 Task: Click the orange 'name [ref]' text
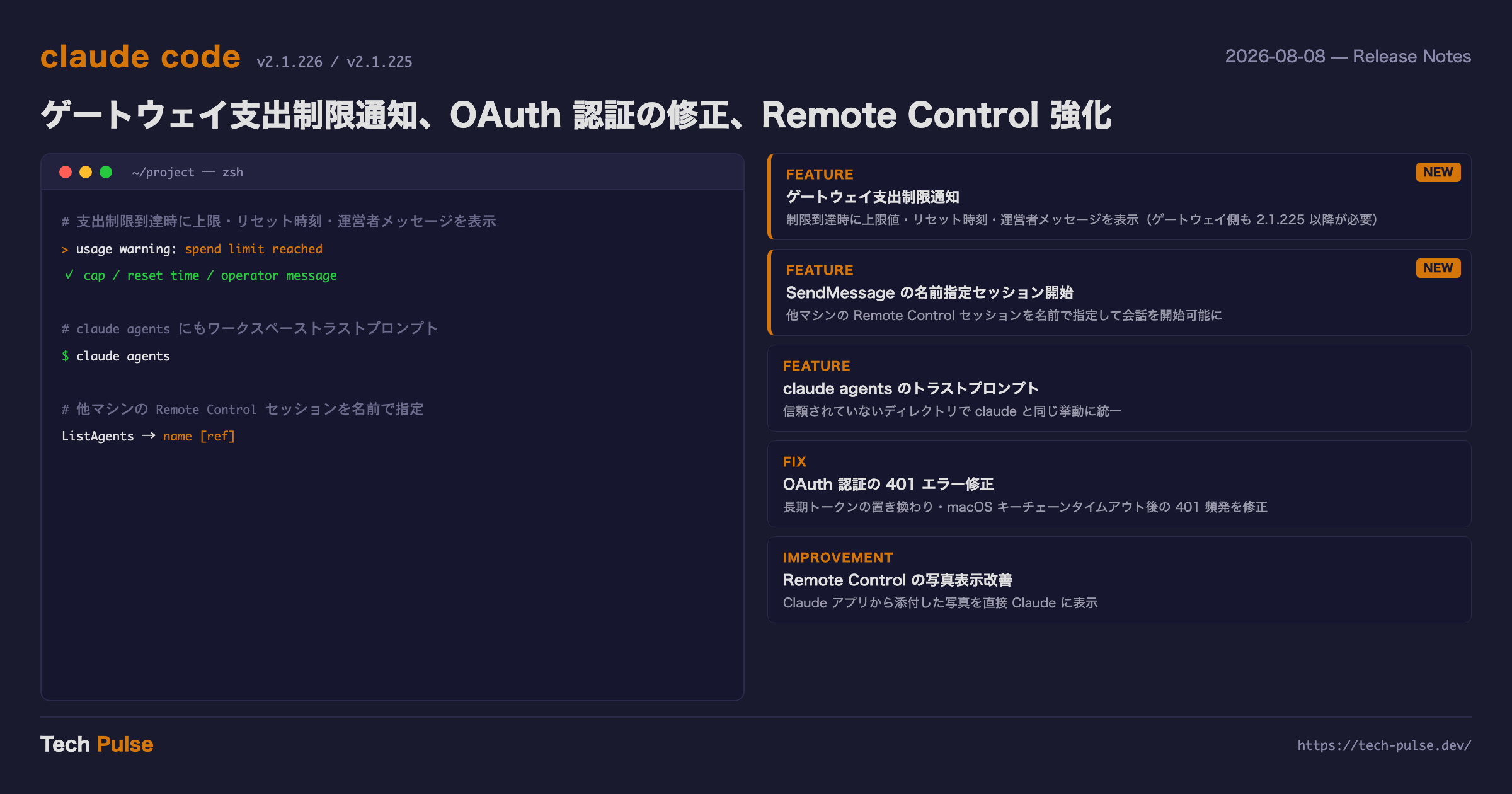pyautogui.click(x=199, y=436)
